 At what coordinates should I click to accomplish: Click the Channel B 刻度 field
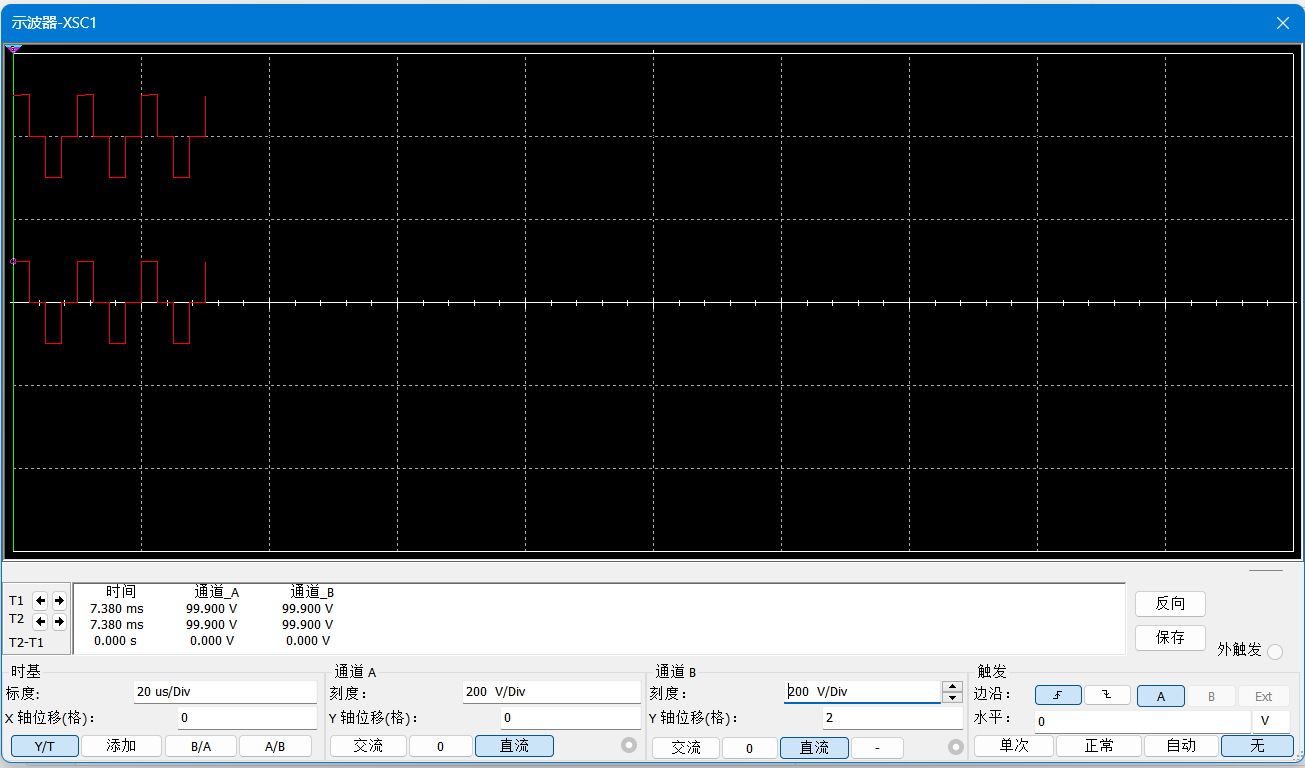coord(863,692)
